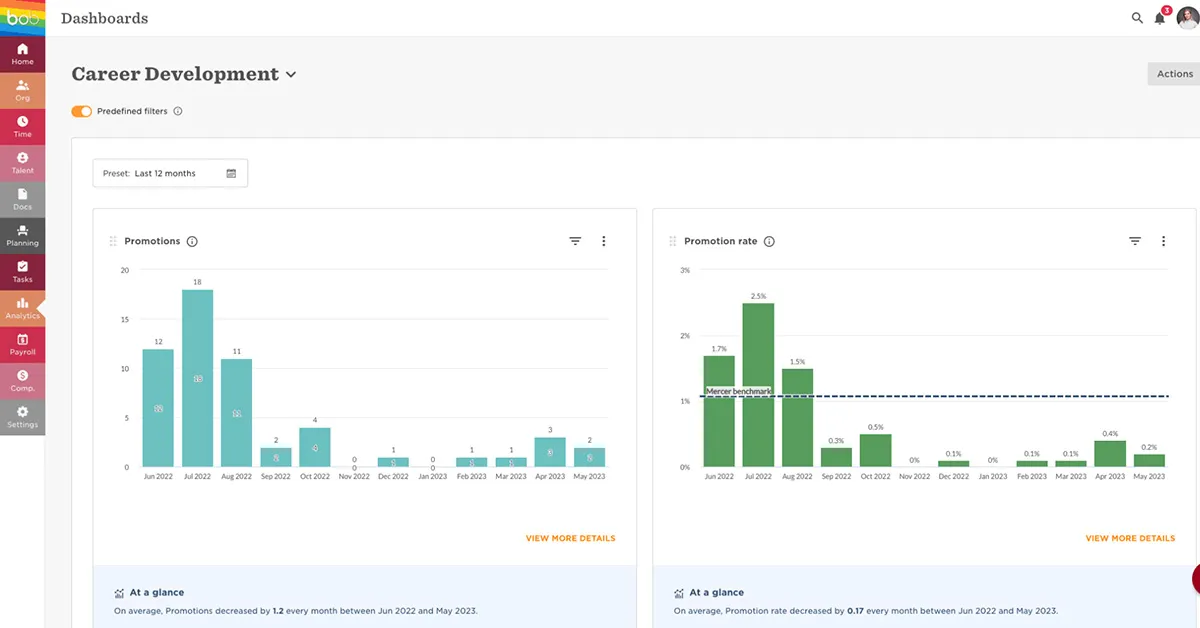
Task: Click View More Details under Promotions chart
Action: pyautogui.click(x=570, y=538)
